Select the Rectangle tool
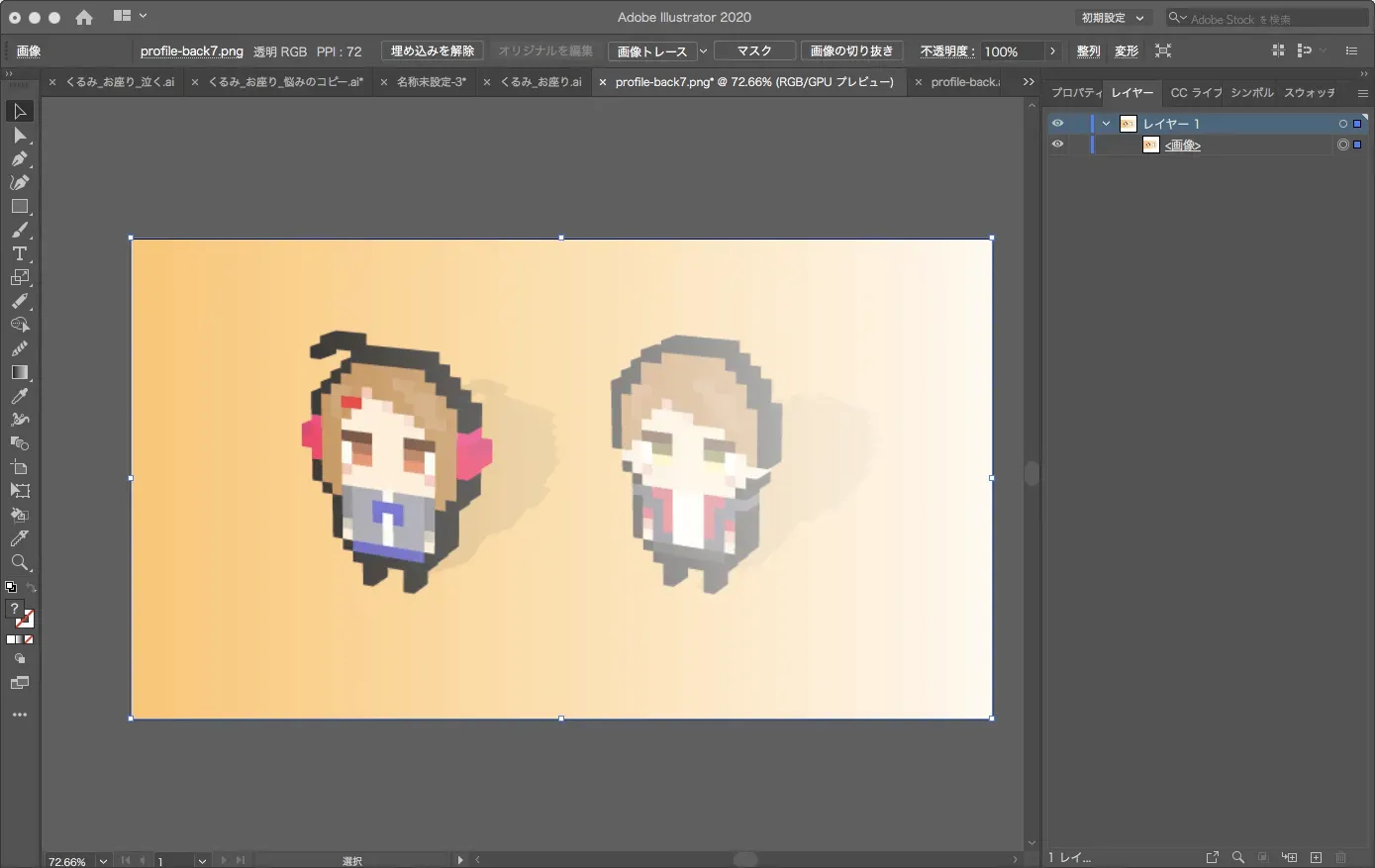The height and width of the screenshot is (868, 1375). [x=19, y=206]
